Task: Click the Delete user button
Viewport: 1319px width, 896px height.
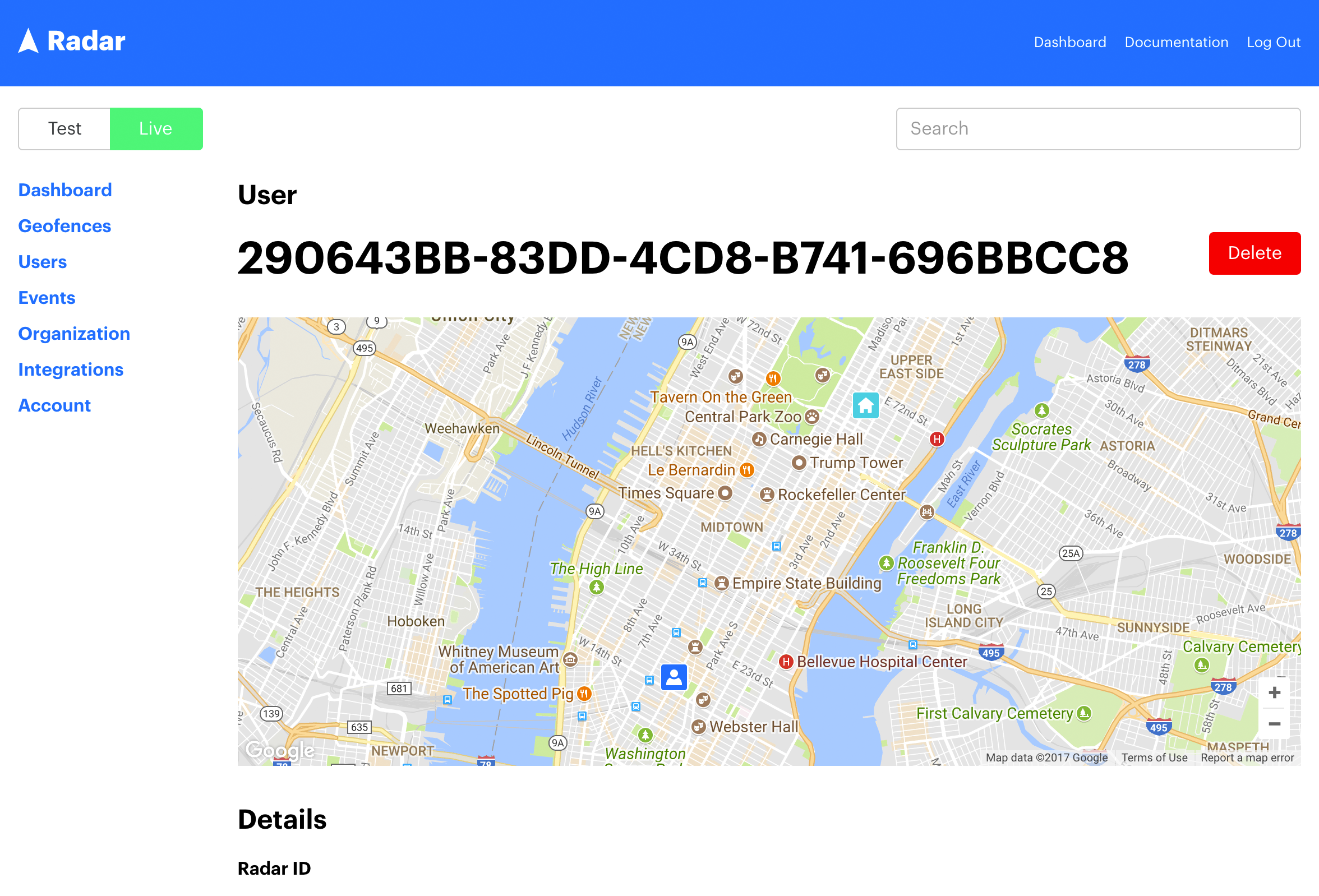Action: 1254,253
